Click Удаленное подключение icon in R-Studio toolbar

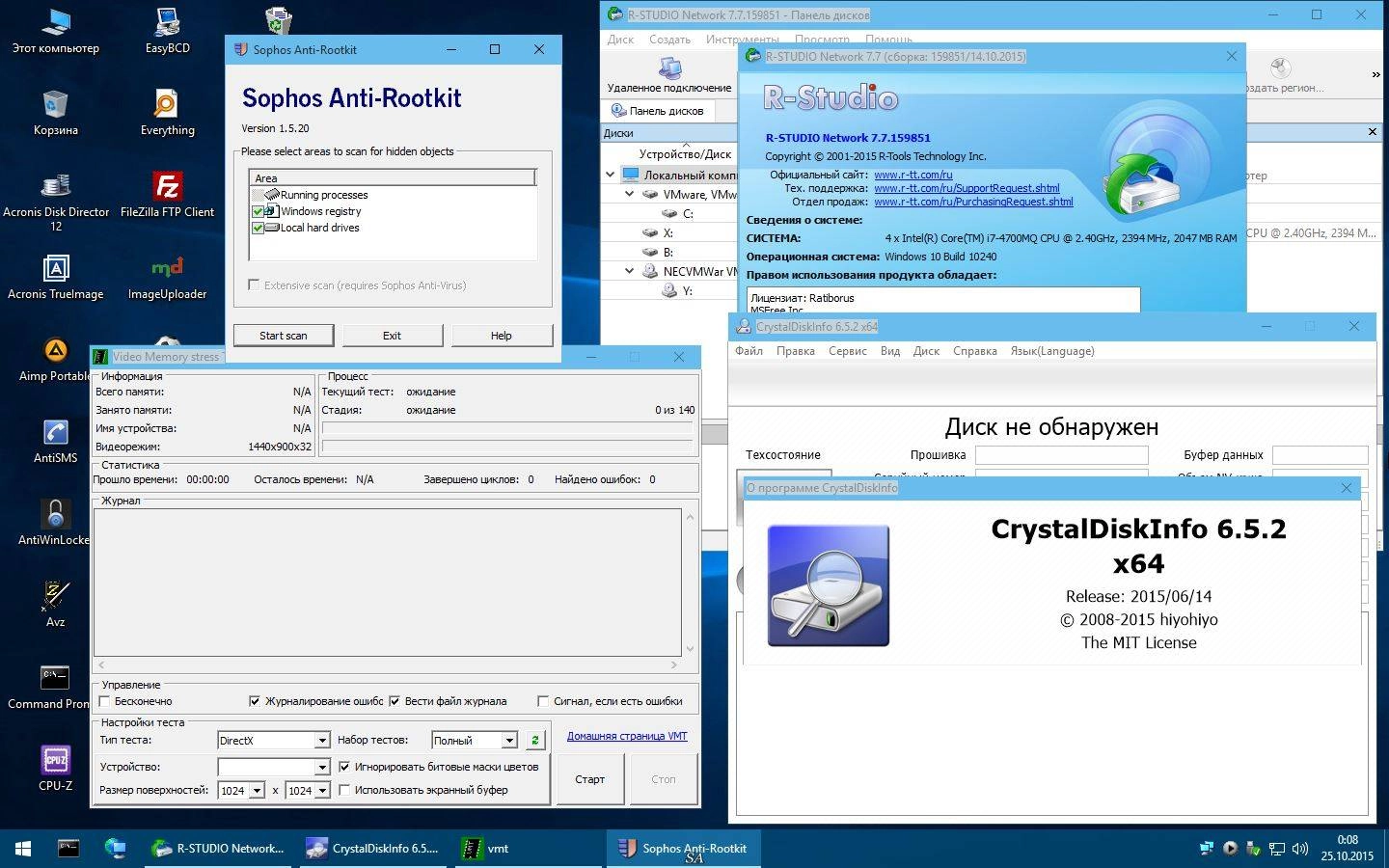click(669, 74)
